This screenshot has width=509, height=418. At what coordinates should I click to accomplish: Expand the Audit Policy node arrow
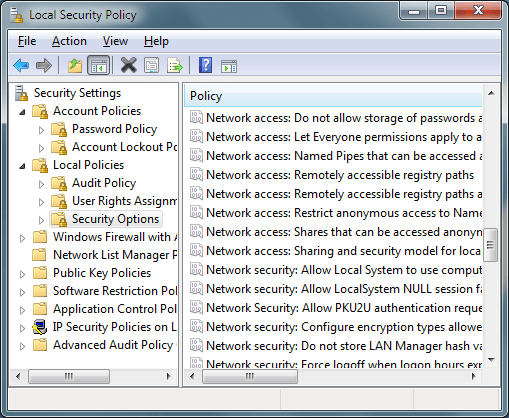(41, 184)
